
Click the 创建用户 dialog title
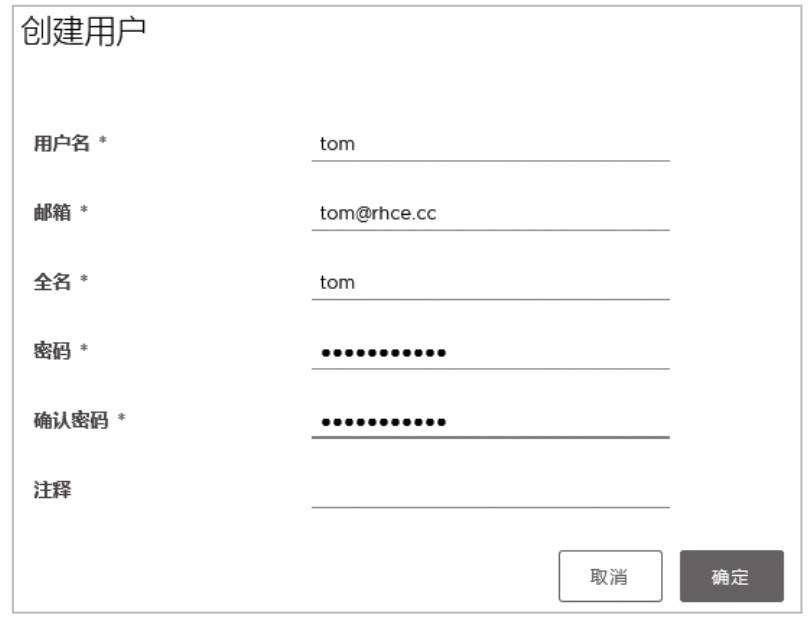tap(83, 31)
